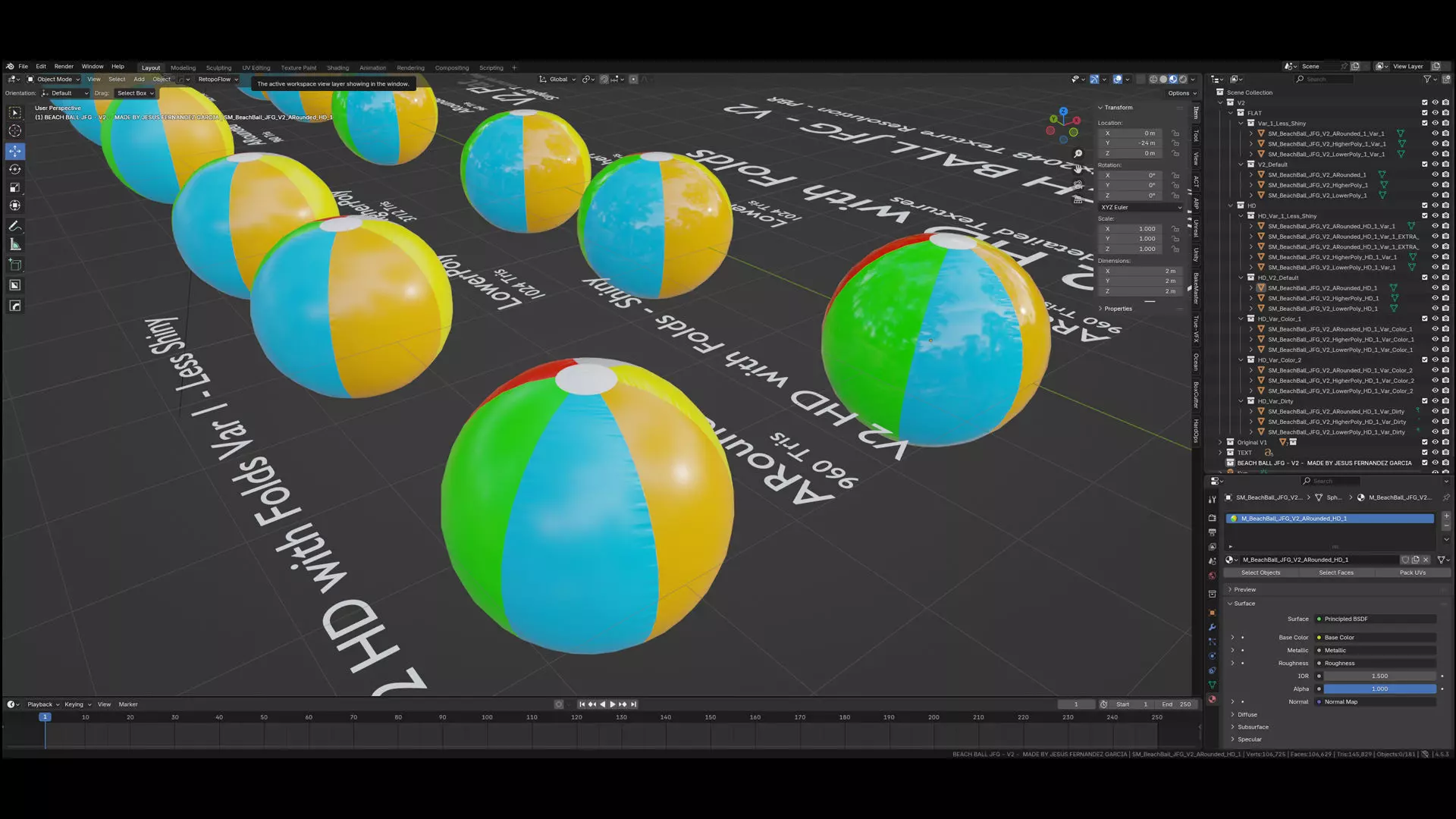1456x819 pixels.
Task: Select the Add Cube tool
Action: (x=15, y=265)
